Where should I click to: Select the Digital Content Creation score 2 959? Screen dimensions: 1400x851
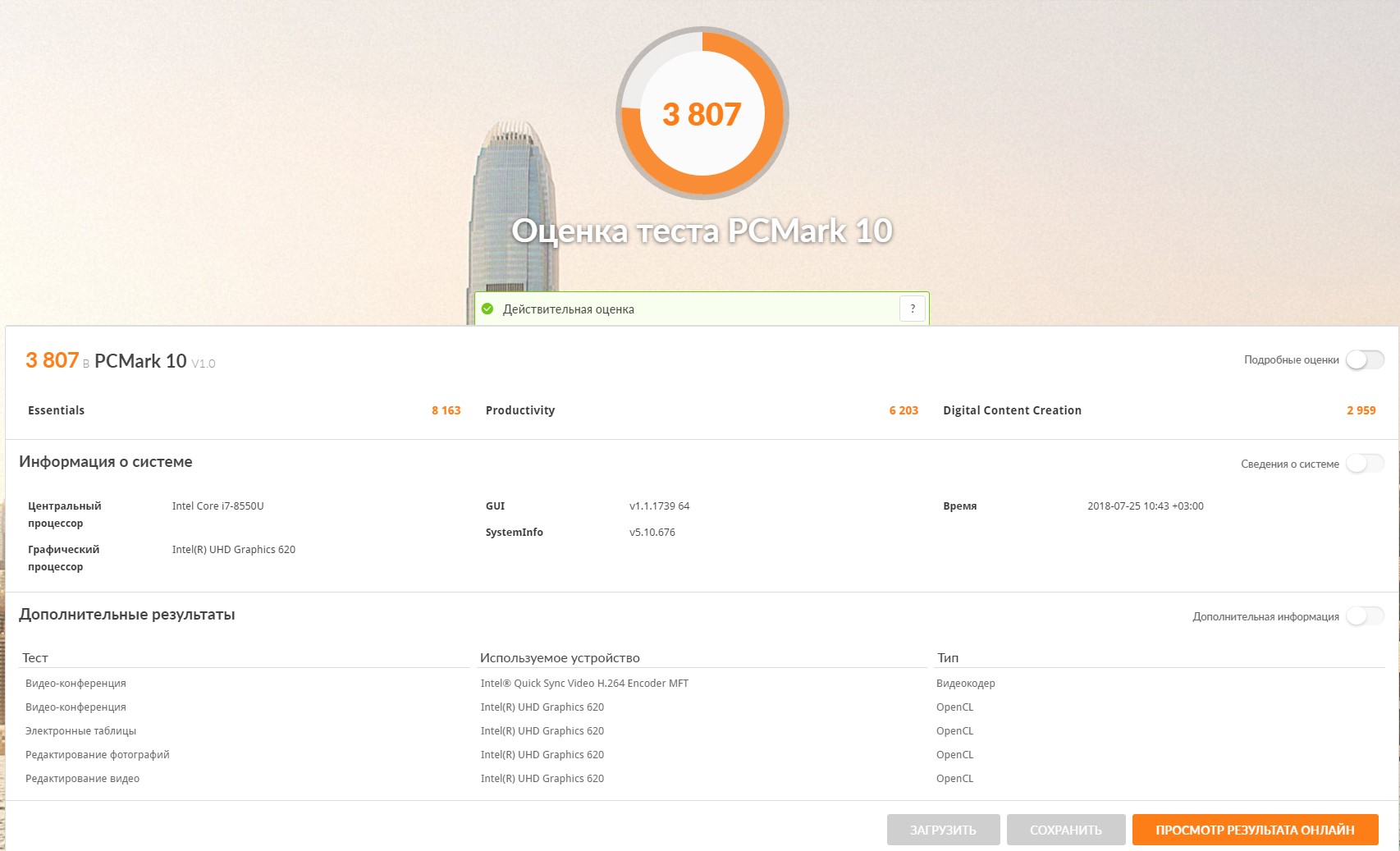point(1361,410)
